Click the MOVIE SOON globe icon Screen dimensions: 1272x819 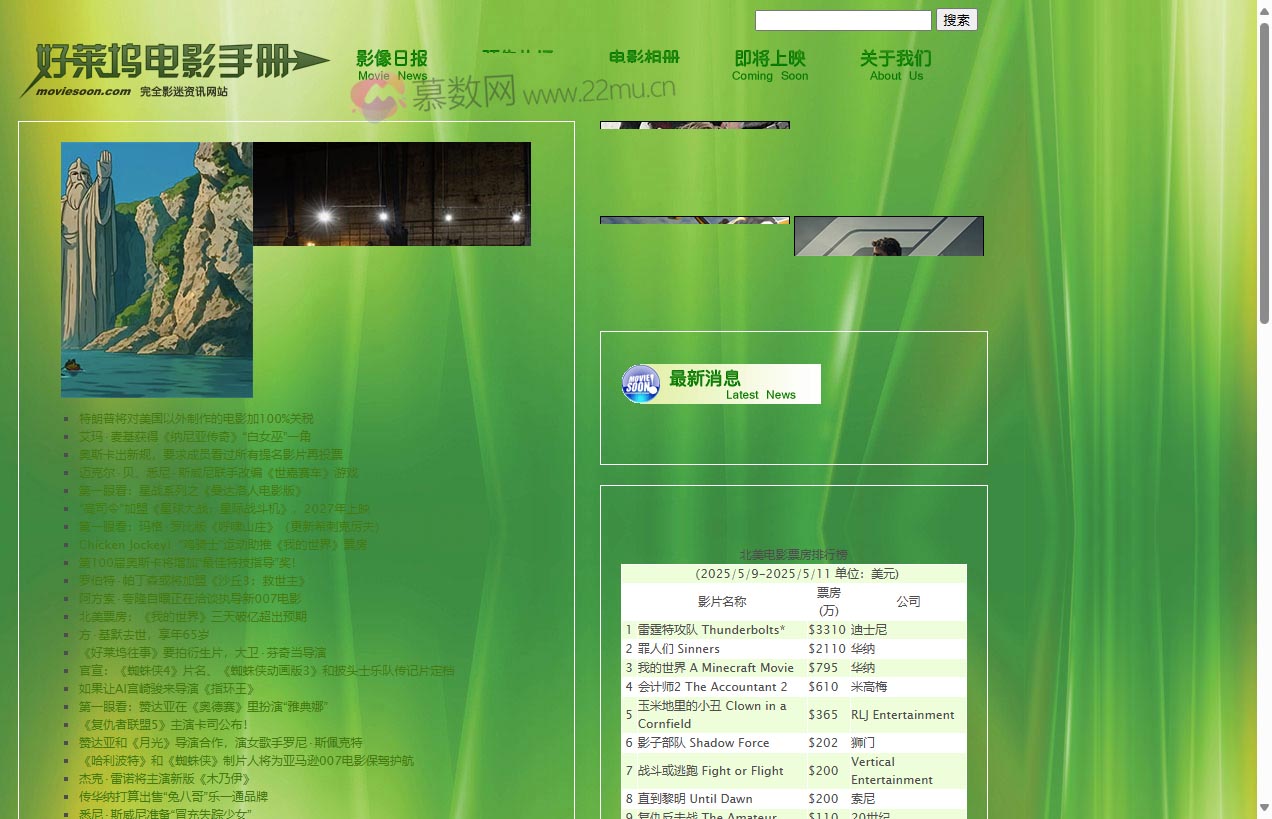click(640, 383)
